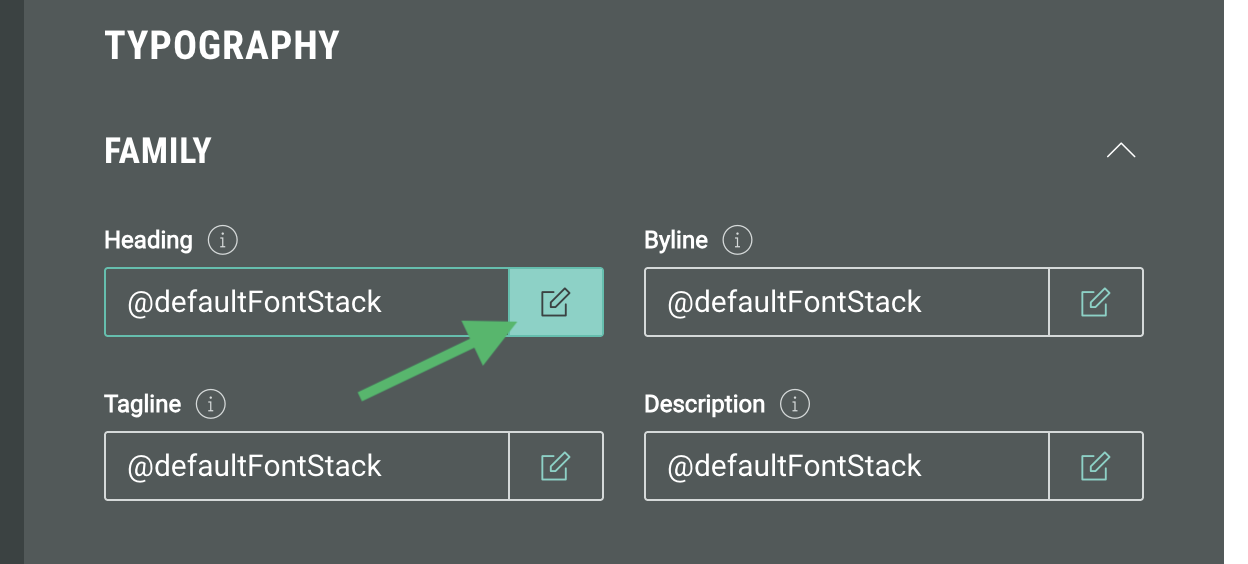Click the Description font value field
The width and height of the screenshot is (1248, 564).
click(x=846, y=466)
